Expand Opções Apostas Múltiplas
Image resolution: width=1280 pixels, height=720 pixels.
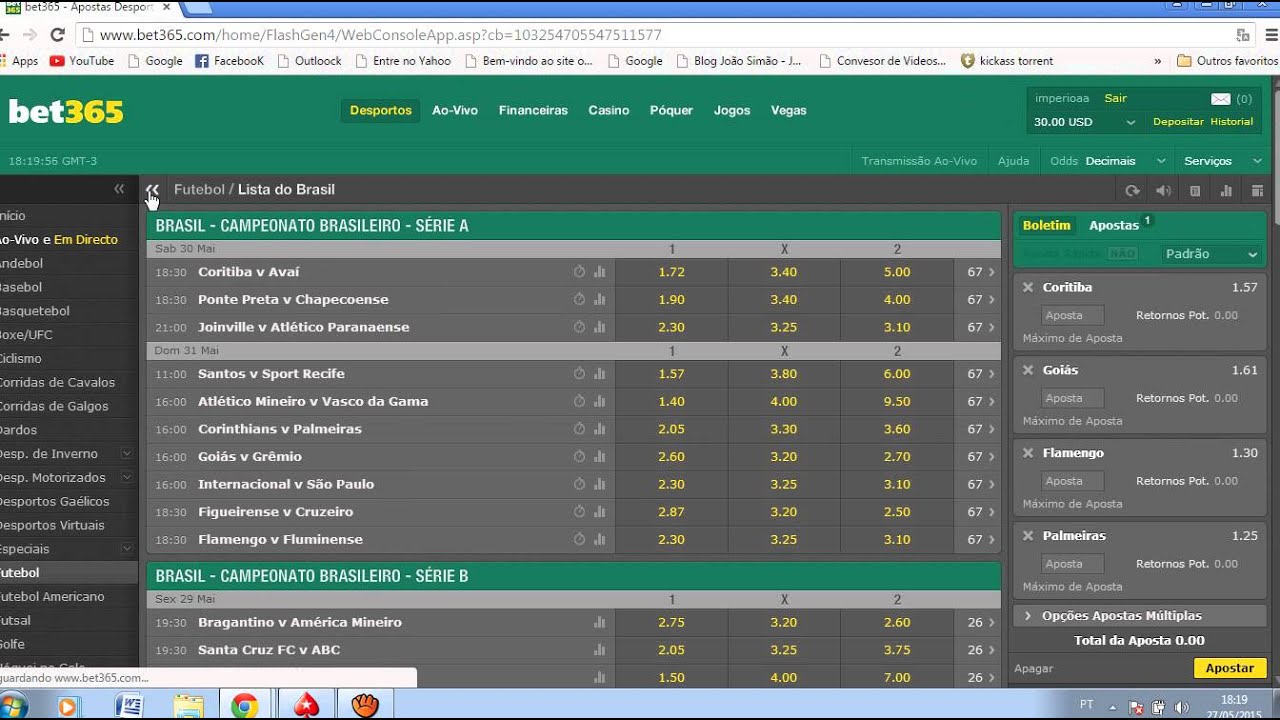tap(1139, 616)
